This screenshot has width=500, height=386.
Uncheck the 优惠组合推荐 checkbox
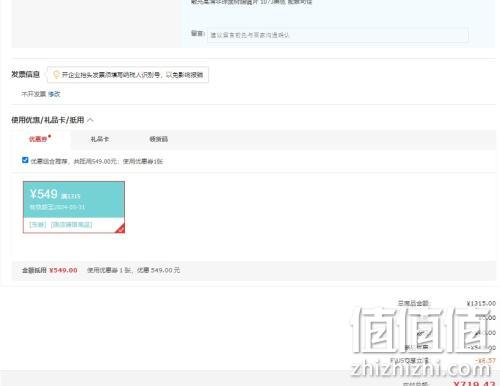point(25,160)
